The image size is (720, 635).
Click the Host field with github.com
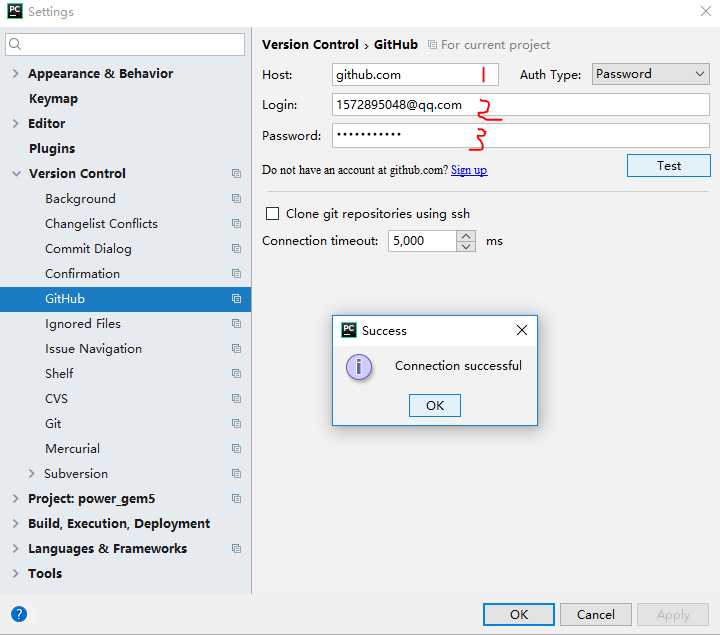pos(415,74)
